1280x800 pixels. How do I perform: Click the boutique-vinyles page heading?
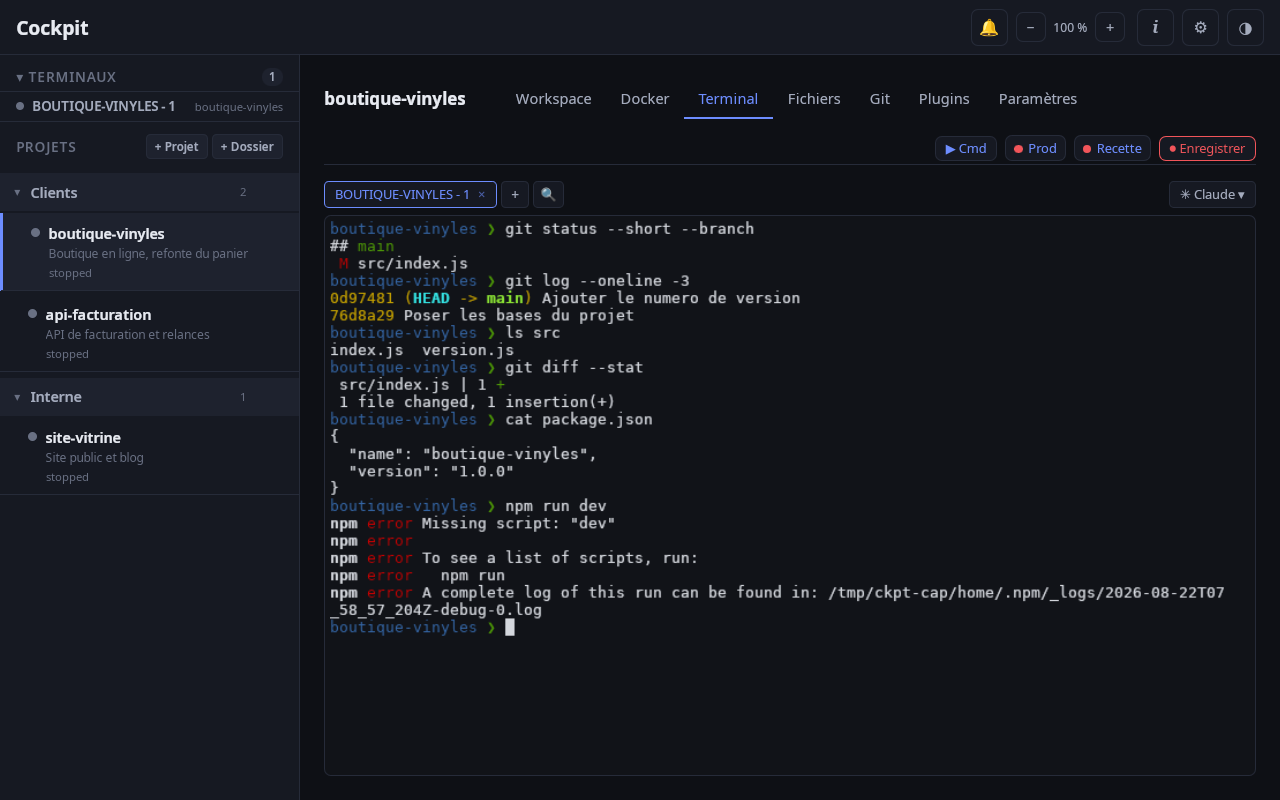coord(395,99)
